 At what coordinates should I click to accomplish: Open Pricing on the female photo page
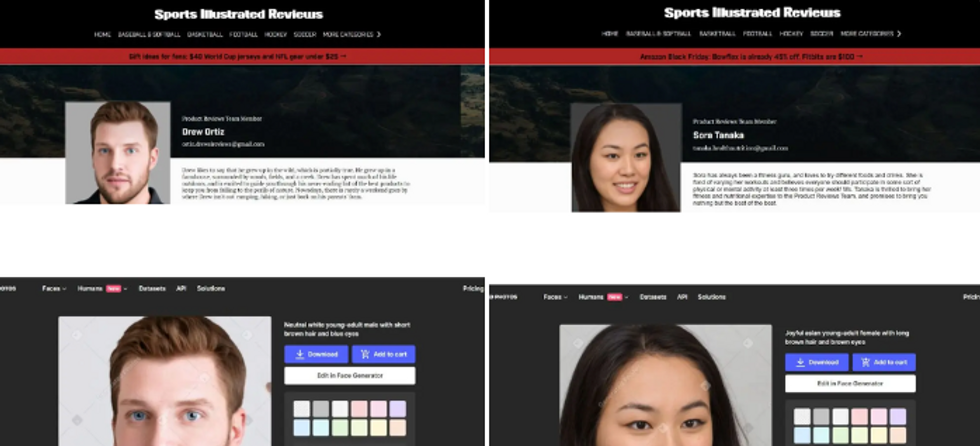pyautogui.click(x=972, y=297)
